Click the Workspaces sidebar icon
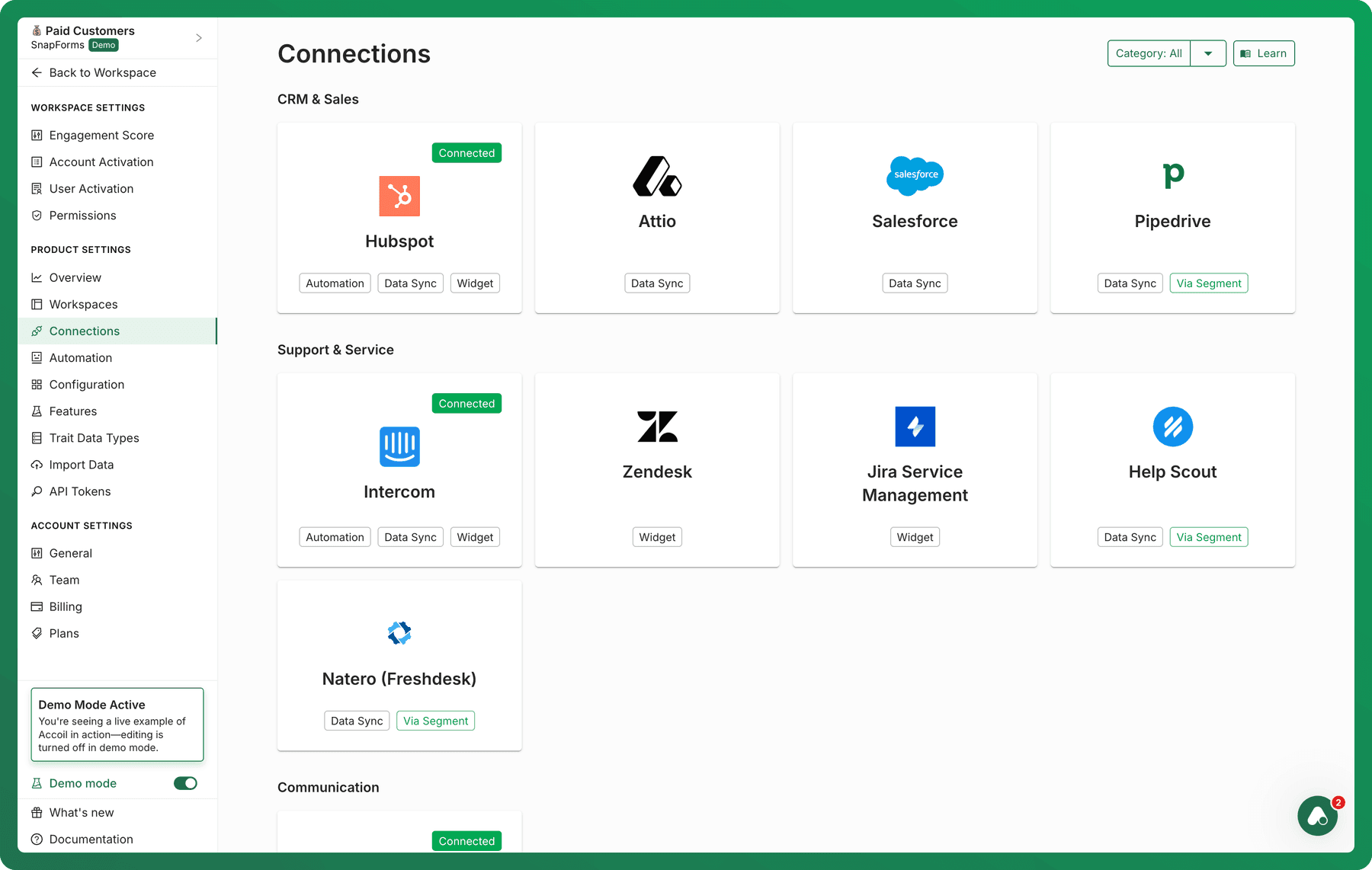Viewport: 1372px width, 870px height. click(x=37, y=304)
